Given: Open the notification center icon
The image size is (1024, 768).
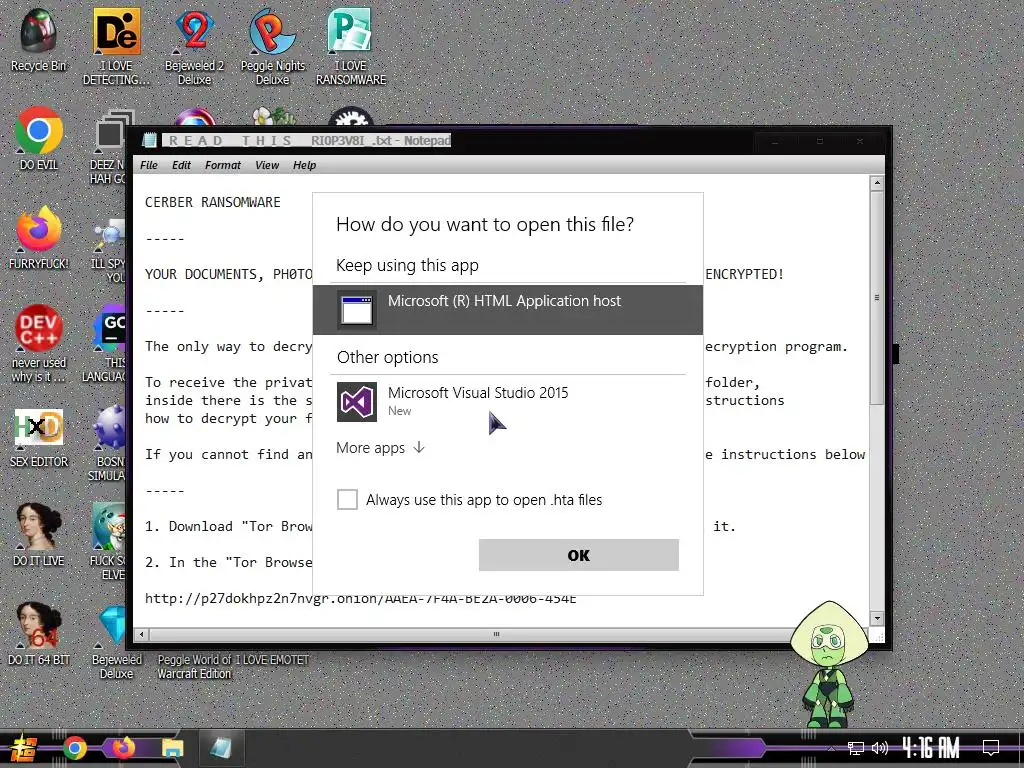Looking at the screenshot, I should coord(991,748).
